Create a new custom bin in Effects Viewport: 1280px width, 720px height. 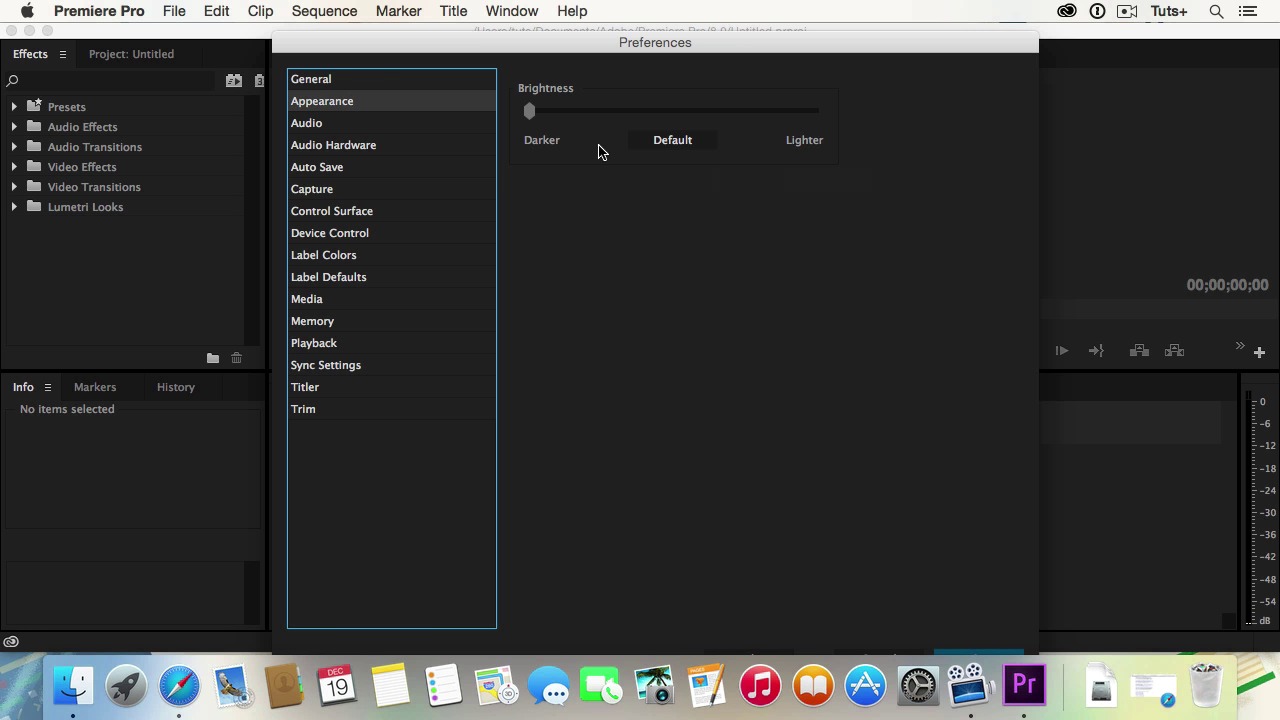(x=213, y=358)
